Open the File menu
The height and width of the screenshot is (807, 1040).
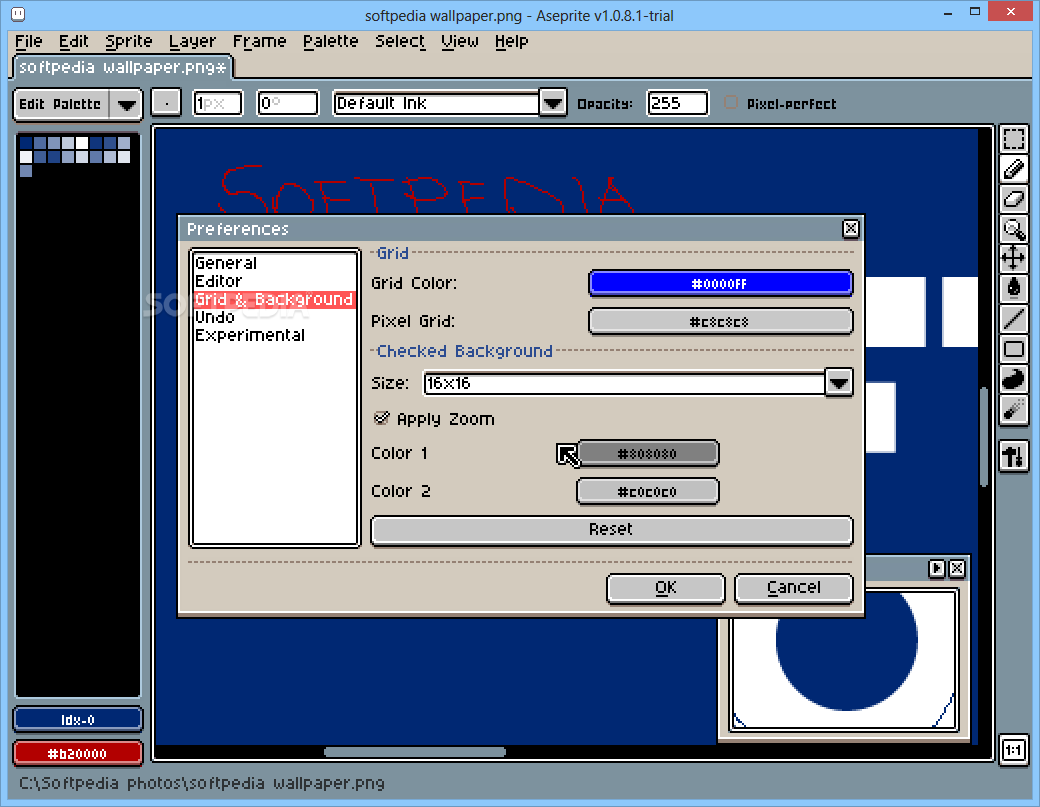[29, 41]
